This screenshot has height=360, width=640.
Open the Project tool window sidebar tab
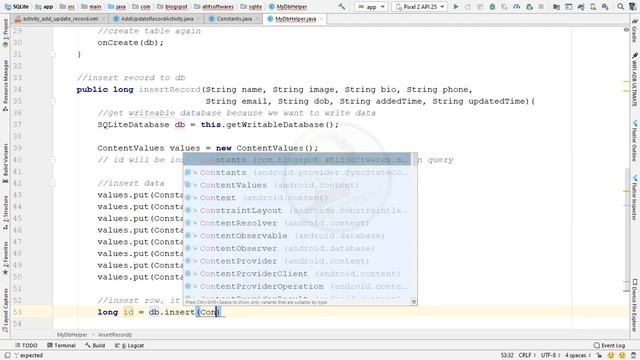tap(5, 33)
